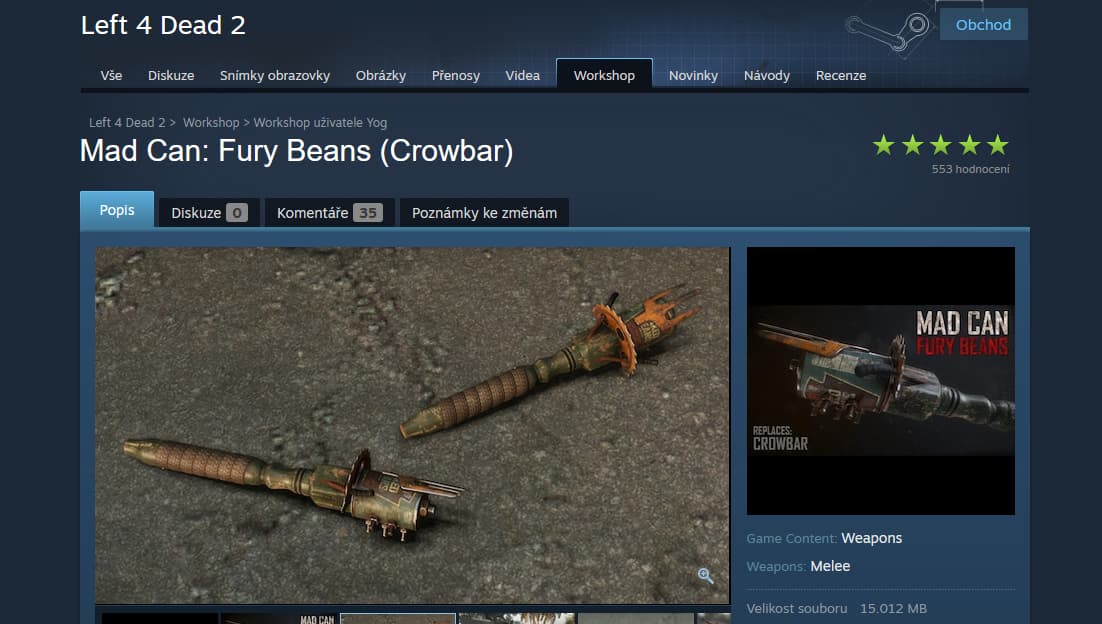The height and width of the screenshot is (624, 1102).
Task: Select the Workshop tab
Action: pos(604,74)
